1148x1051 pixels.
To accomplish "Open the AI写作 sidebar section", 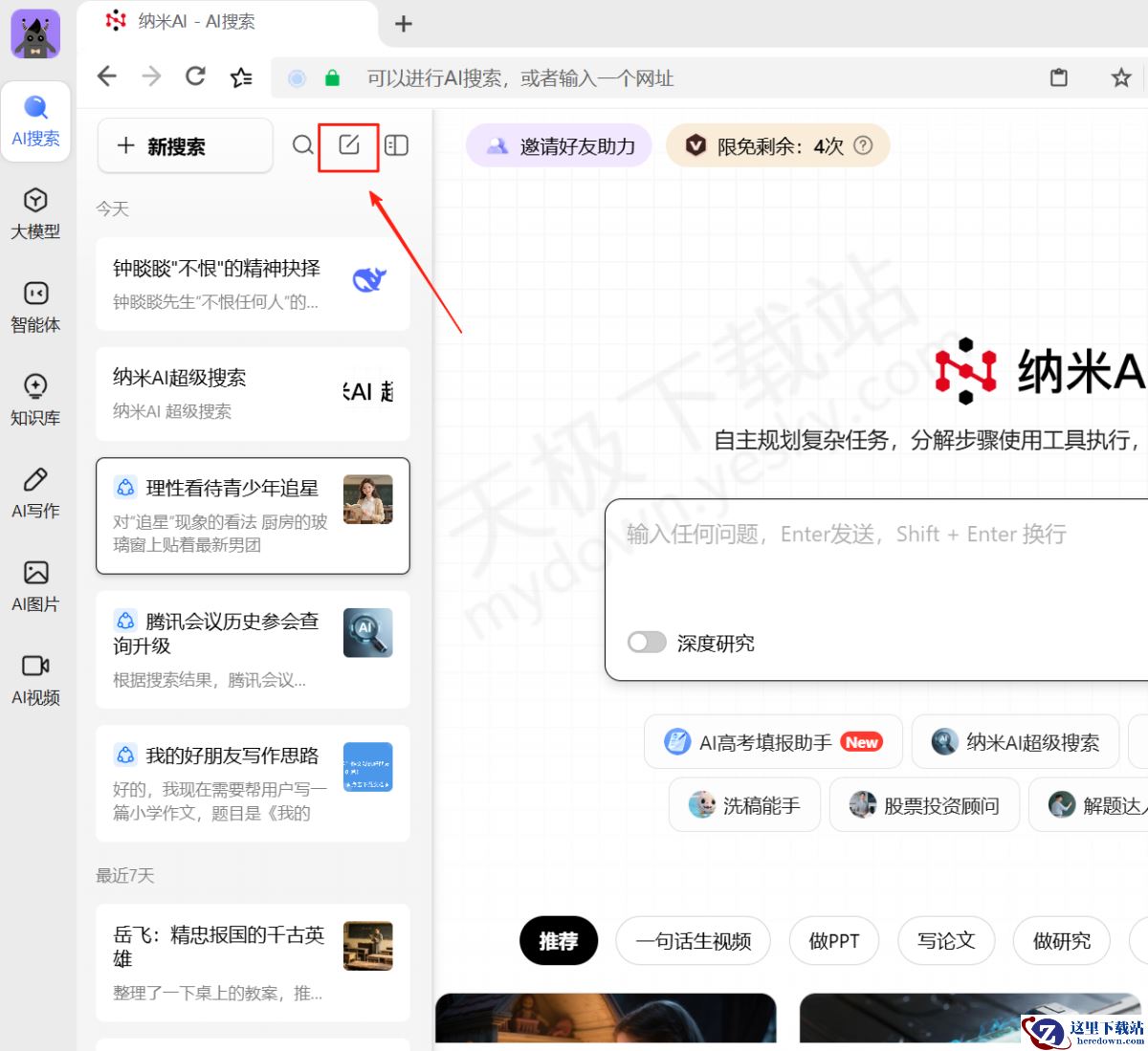I will pos(35,493).
